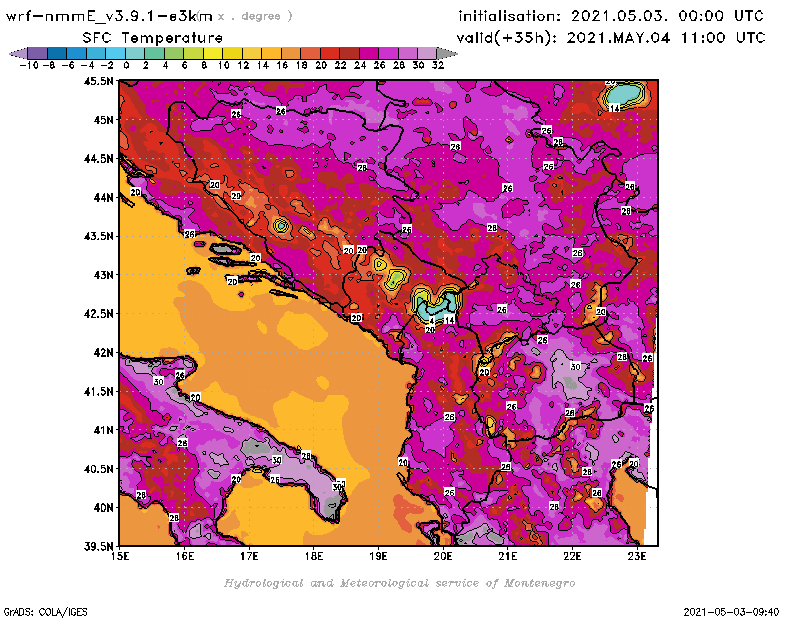Pick the yellow legend swatch between 8 and 10
800x618 pixels.
(x=213, y=53)
